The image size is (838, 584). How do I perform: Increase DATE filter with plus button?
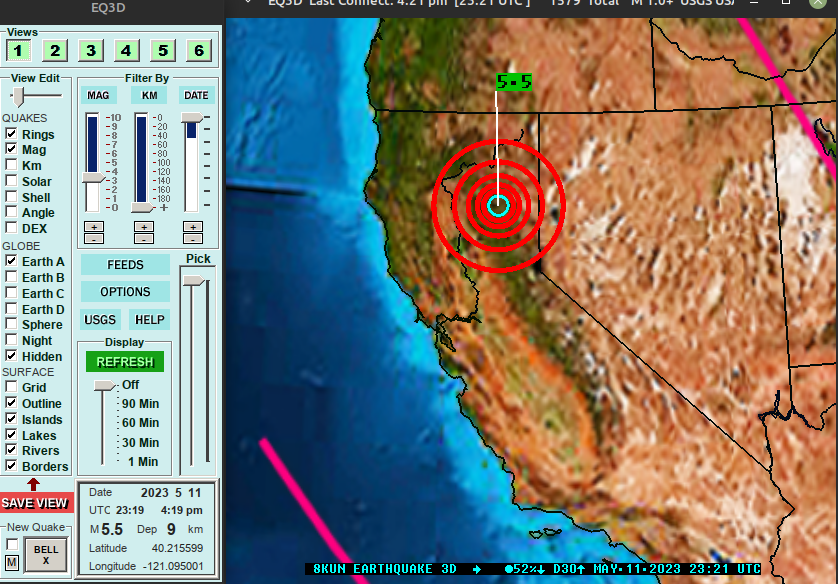pyautogui.click(x=193, y=227)
